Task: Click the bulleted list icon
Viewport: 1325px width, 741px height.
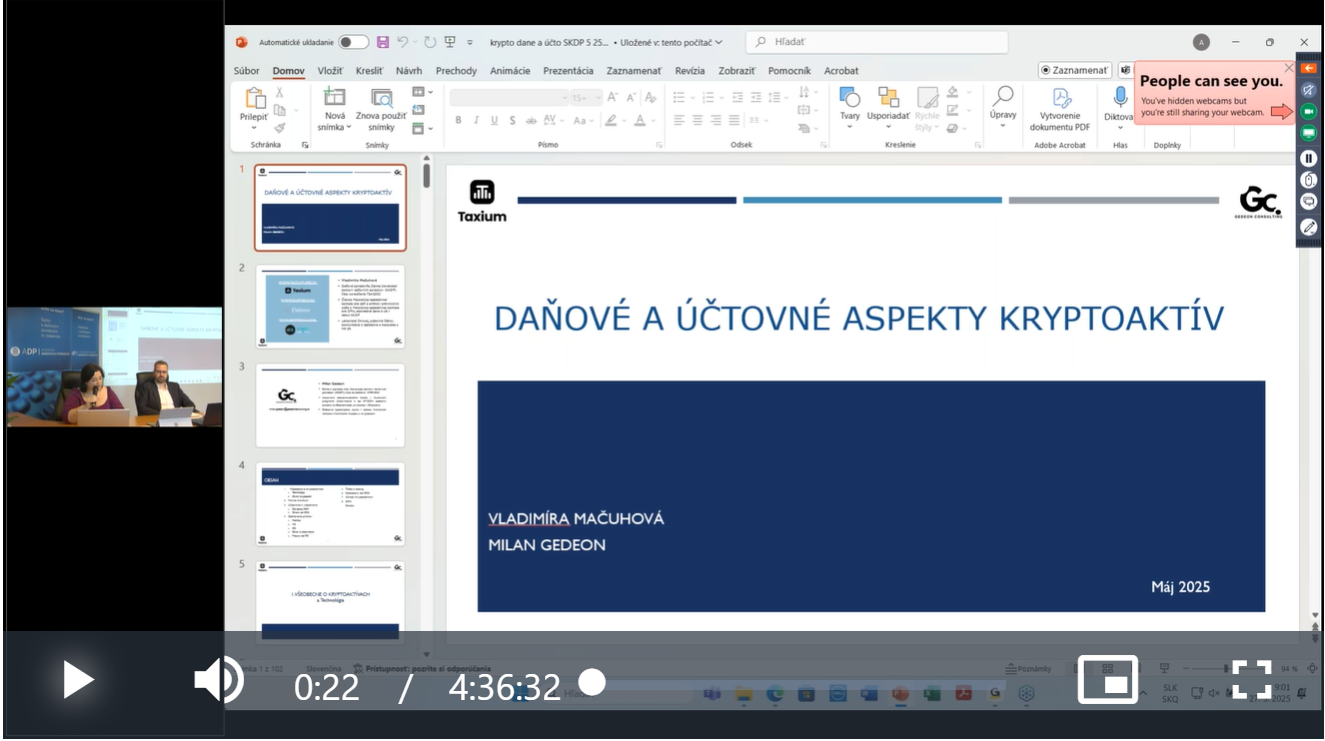Action: (x=679, y=97)
